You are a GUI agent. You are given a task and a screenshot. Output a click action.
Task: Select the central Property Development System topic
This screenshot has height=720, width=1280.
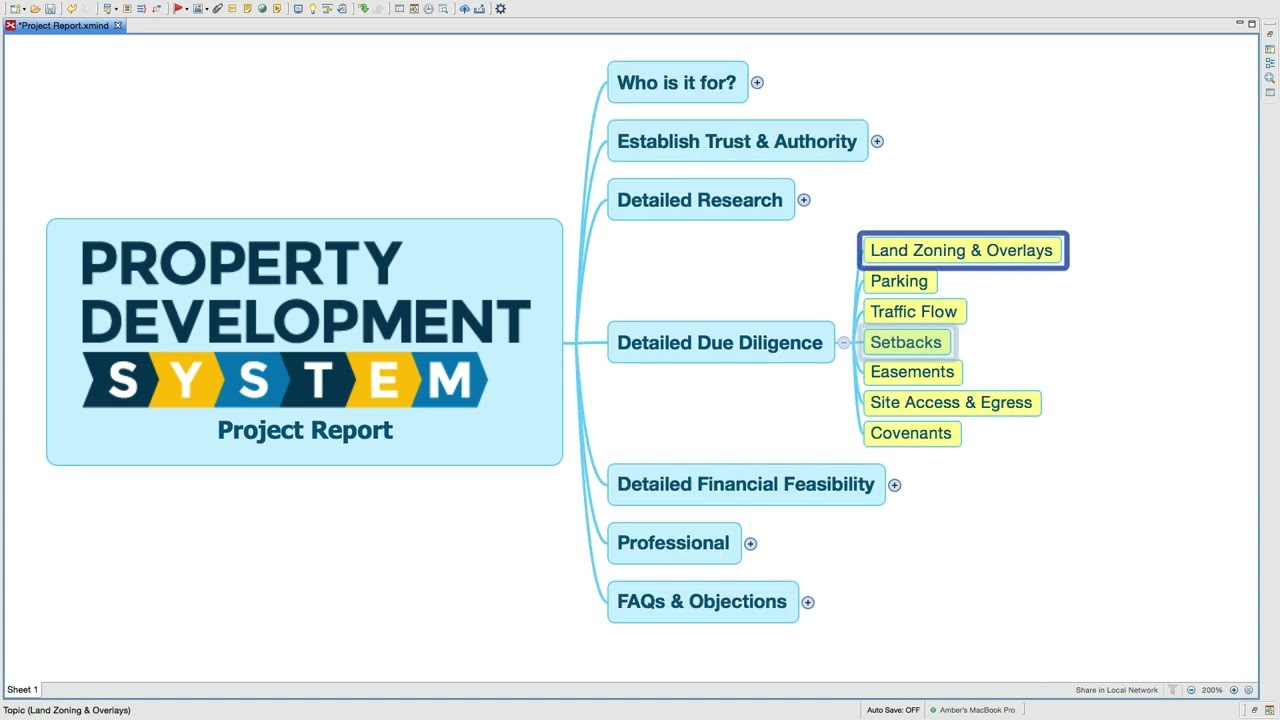[x=305, y=342]
